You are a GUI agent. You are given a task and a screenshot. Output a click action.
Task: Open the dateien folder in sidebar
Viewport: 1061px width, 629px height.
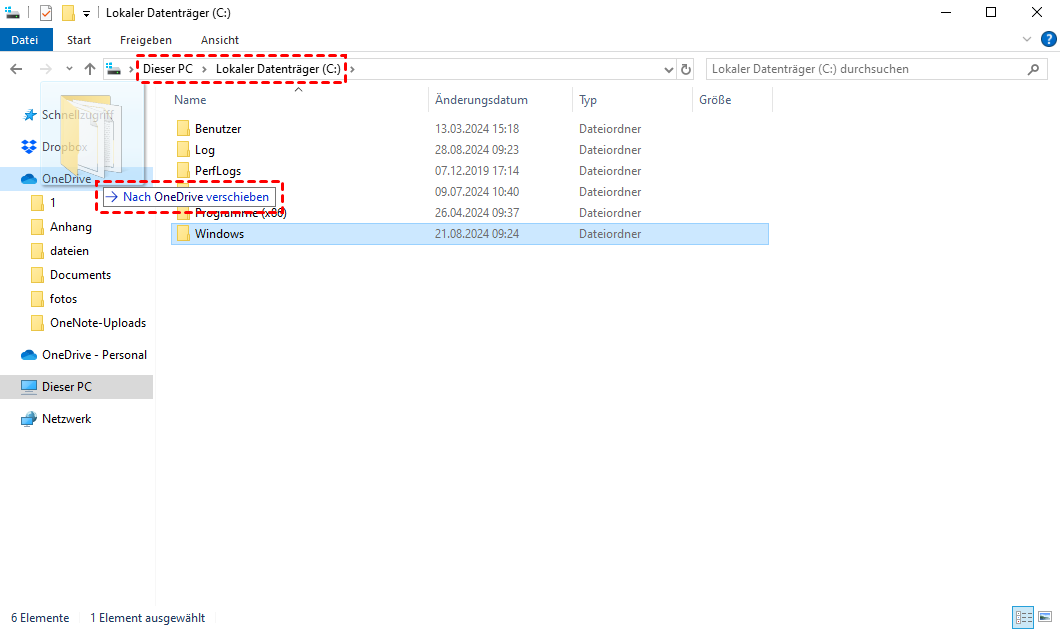point(69,251)
